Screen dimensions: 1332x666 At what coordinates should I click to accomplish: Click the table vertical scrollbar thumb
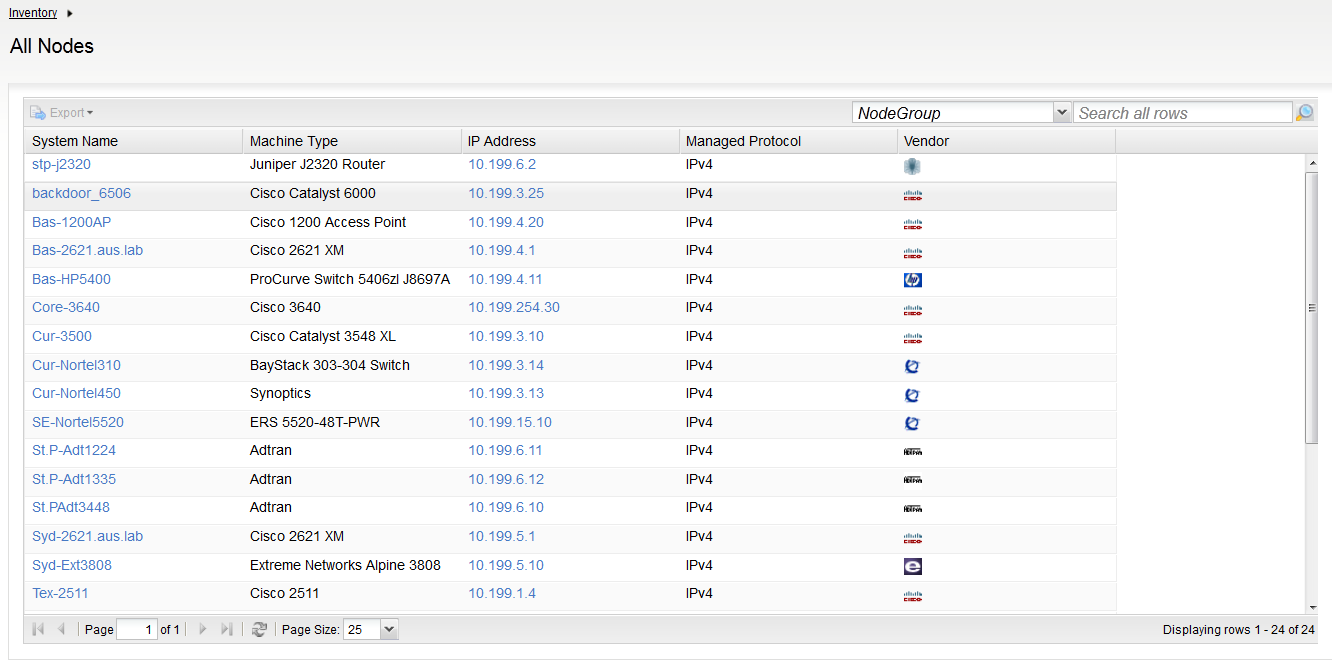1312,307
